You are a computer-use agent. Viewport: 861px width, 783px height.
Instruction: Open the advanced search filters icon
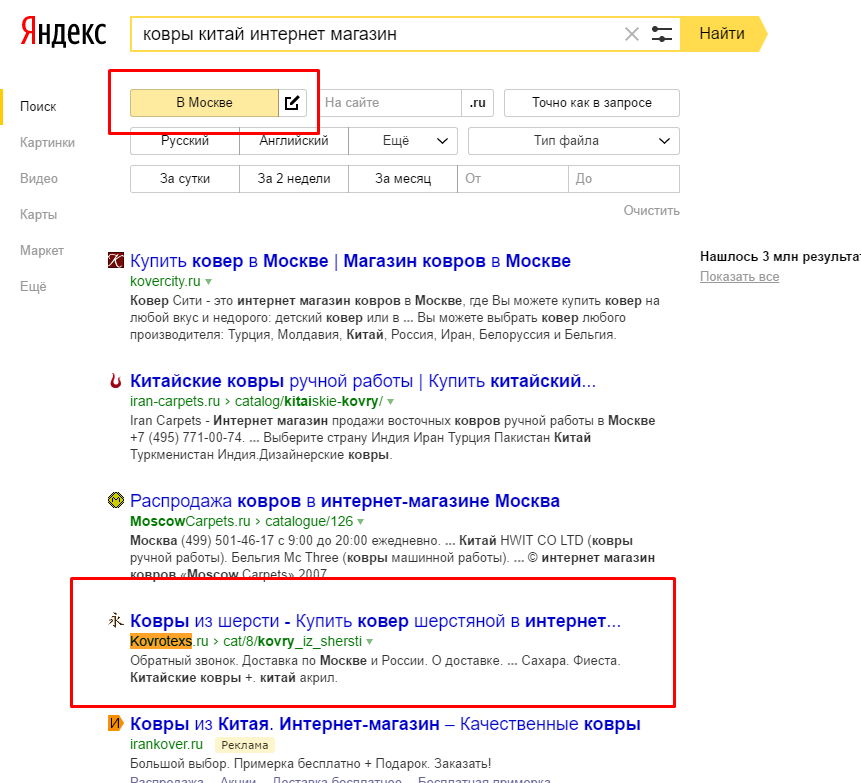point(662,34)
